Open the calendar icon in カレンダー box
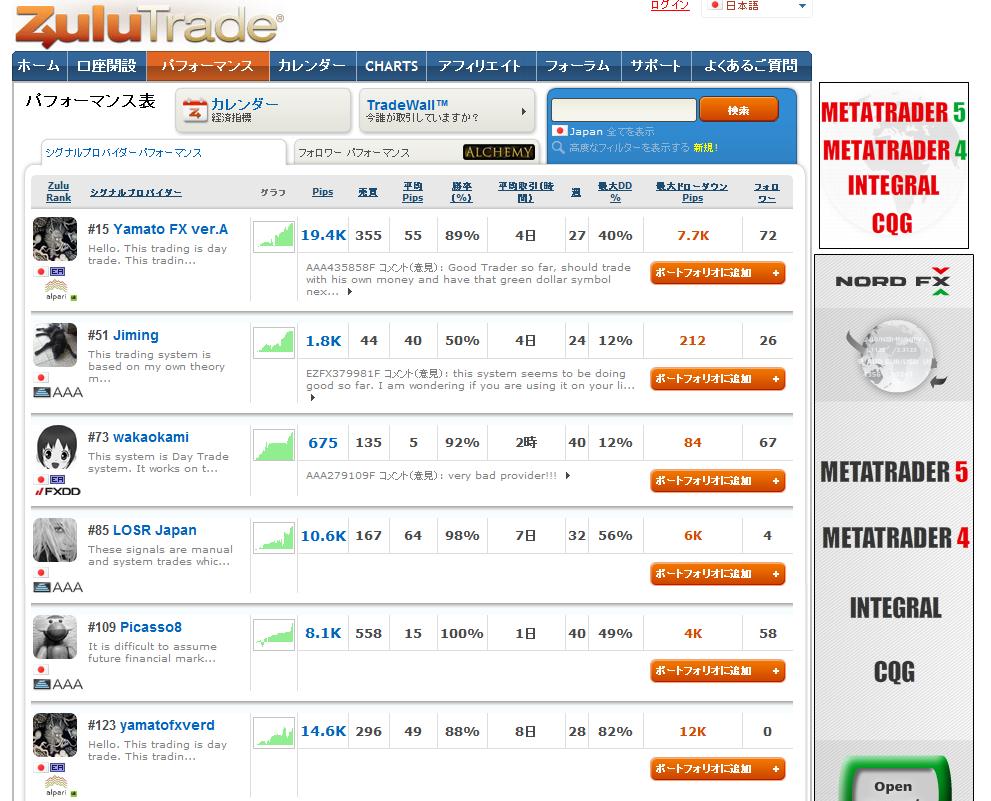This screenshot has width=991, height=801. tap(195, 111)
